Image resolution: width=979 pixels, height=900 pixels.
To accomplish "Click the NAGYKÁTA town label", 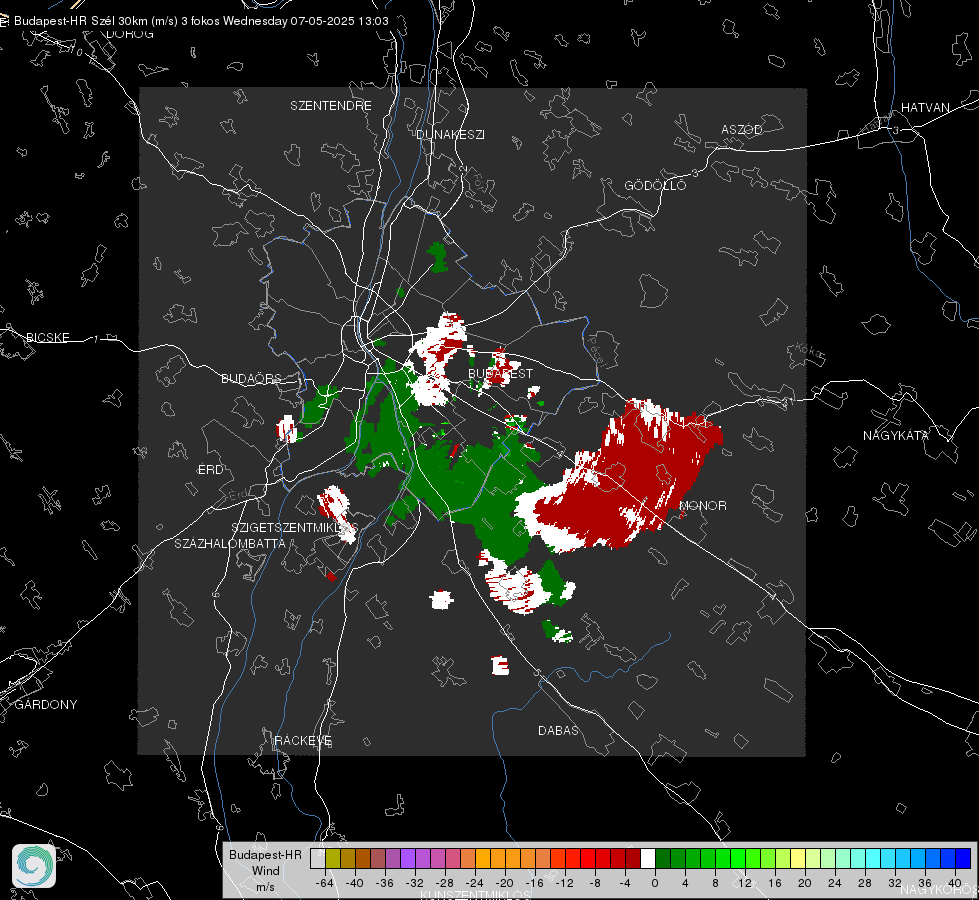I will click(895, 435).
